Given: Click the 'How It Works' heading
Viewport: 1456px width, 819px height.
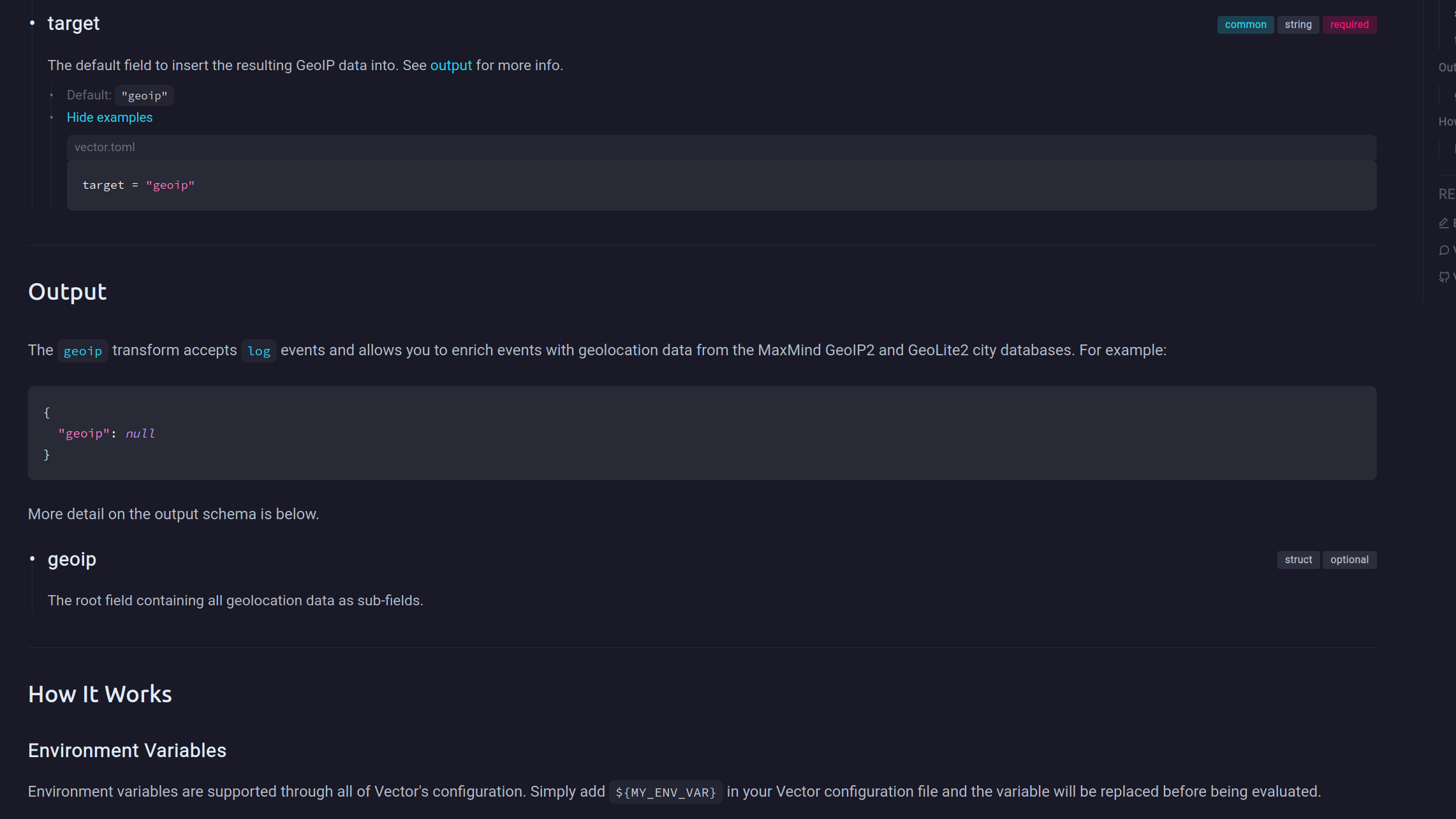Looking at the screenshot, I should (99, 695).
